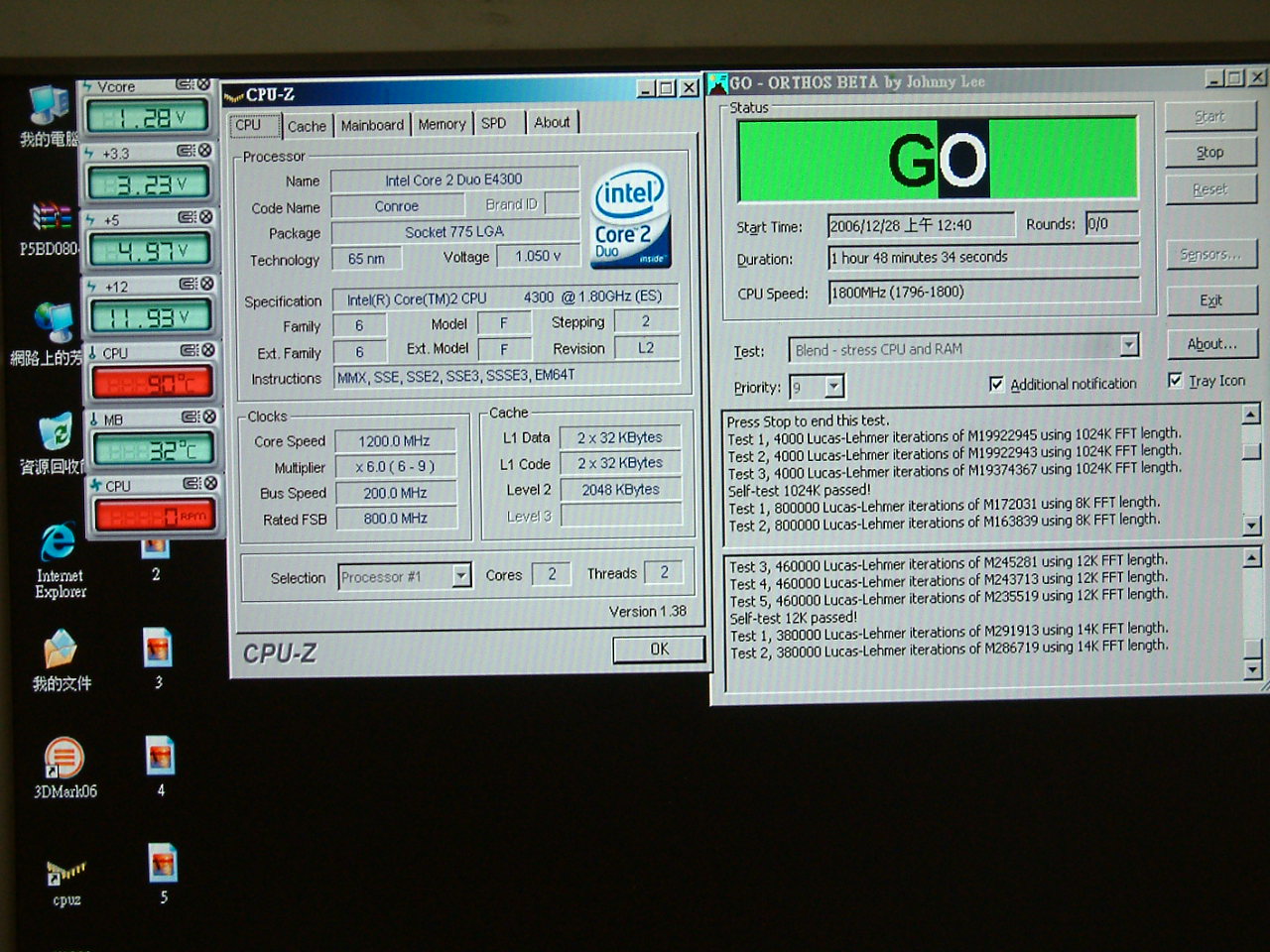Open settings icon on the +3.3 voltage panel
The image size is (1270, 952).
pyautogui.click(x=187, y=151)
